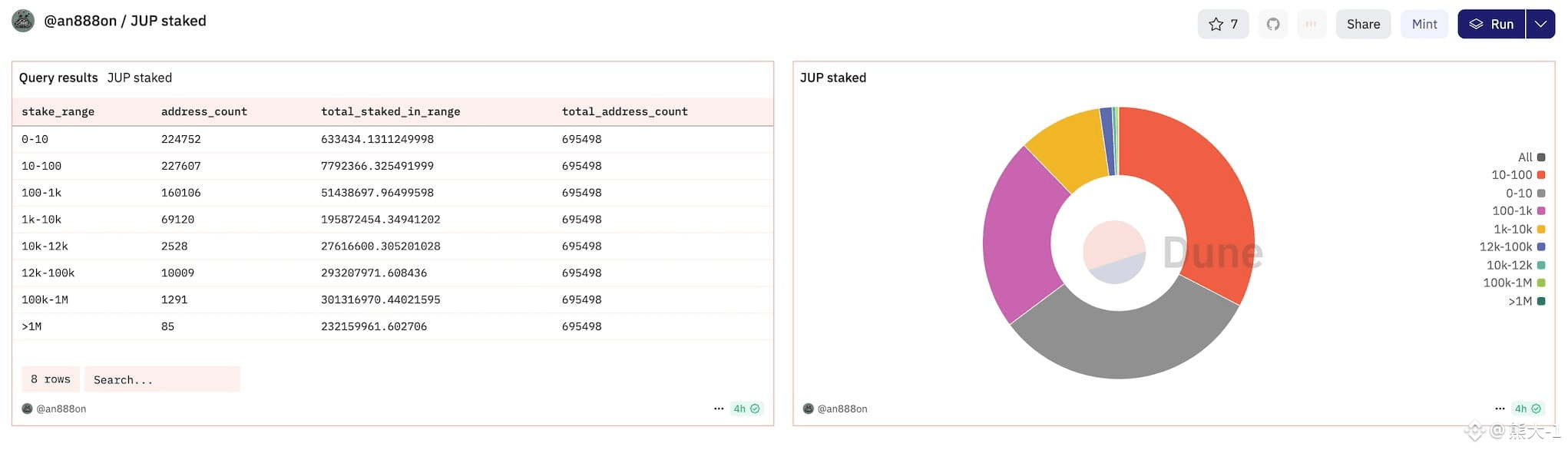Toggle the All series in the chart legend
The image size is (1568, 450).
1531,157
